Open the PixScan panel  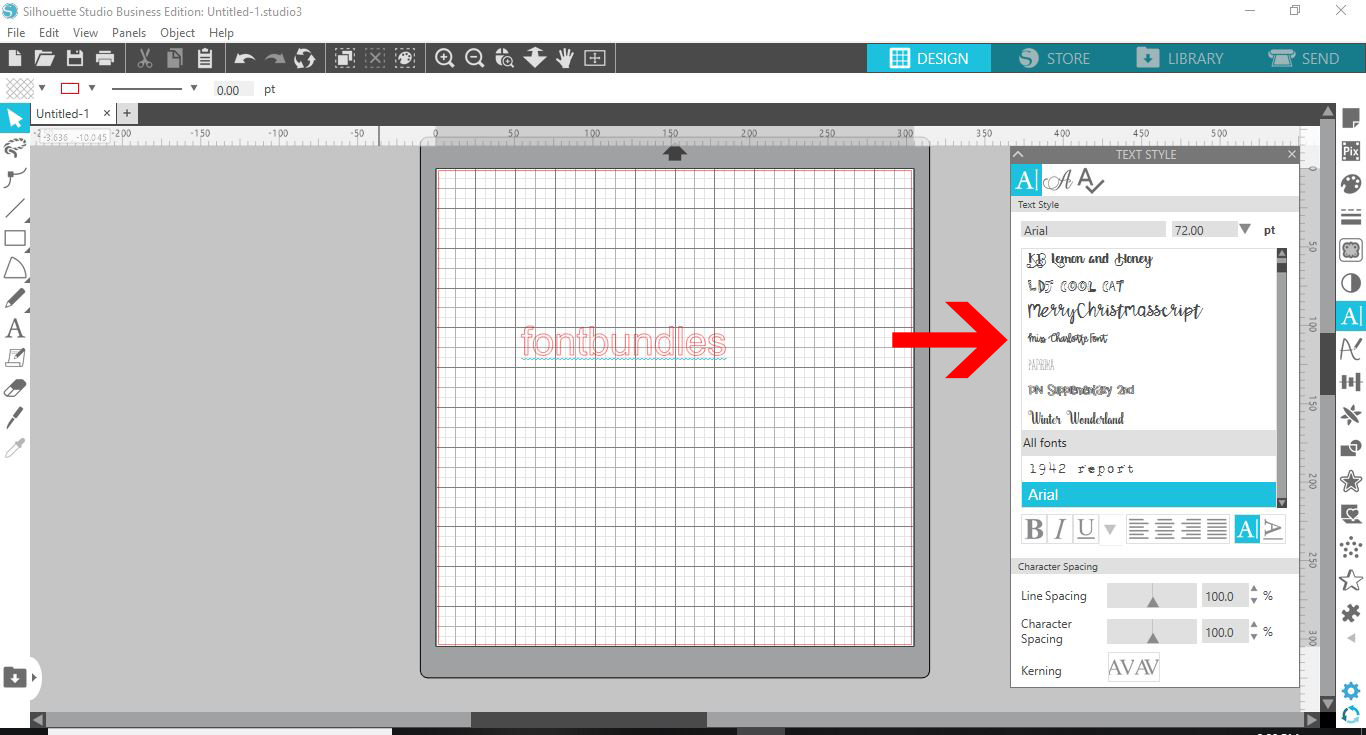tap(1351, 151)
